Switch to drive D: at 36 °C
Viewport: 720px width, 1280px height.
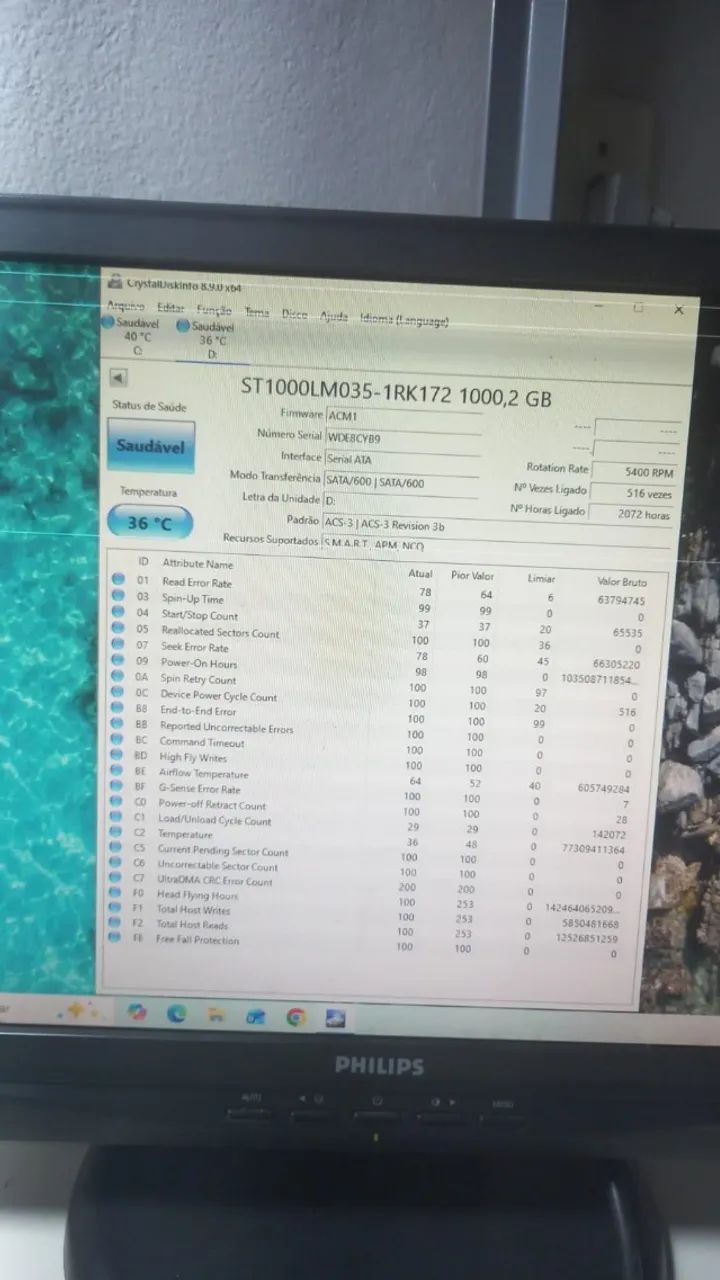206,340
